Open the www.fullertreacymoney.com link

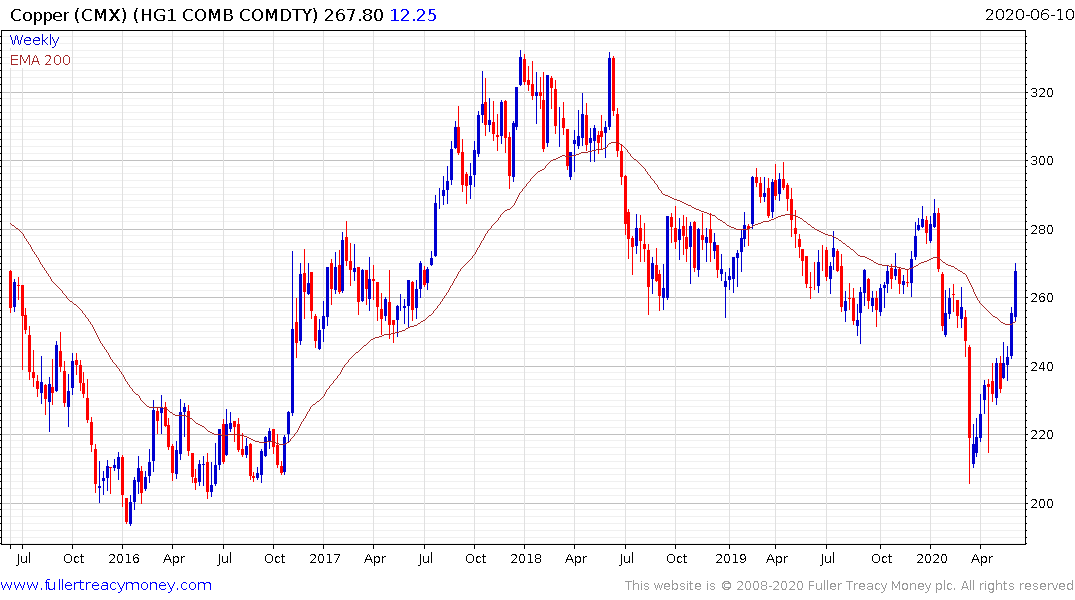(x=106, y=585)
